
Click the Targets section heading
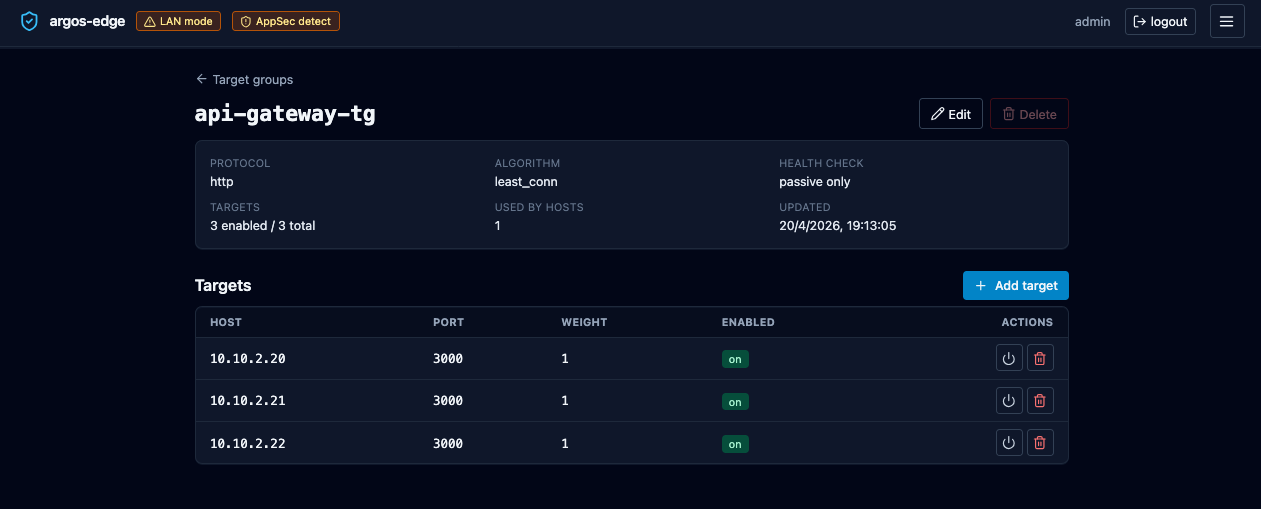pyautogui.click(x=223, y=285)
